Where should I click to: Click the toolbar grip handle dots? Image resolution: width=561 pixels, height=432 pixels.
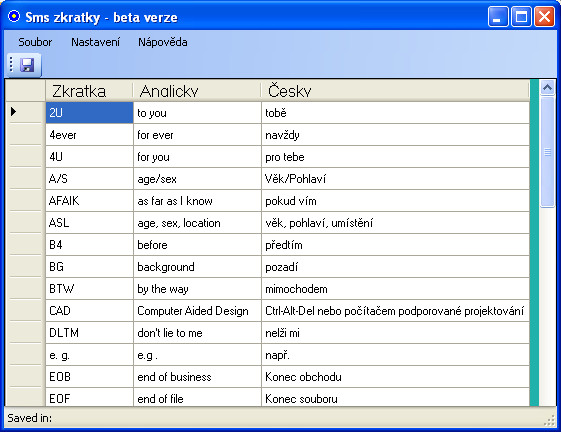pos(11,65)
